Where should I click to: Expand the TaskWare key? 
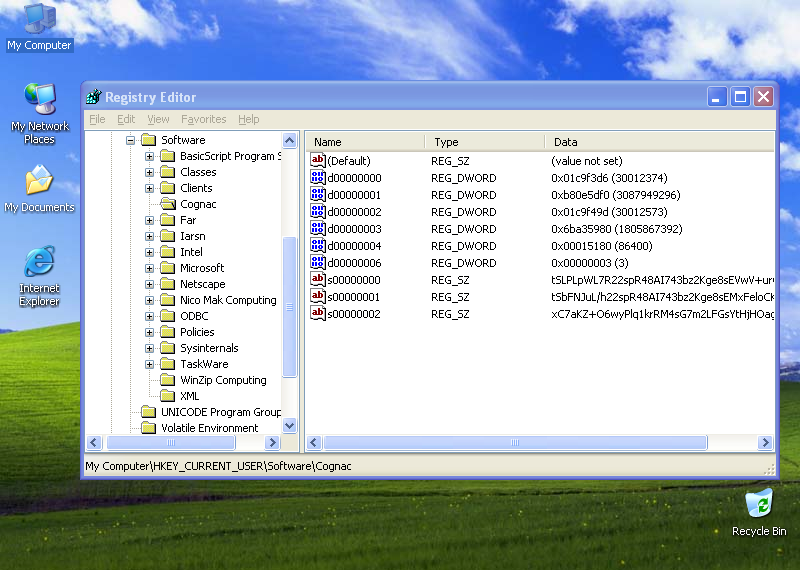click(x=149, y=364)
